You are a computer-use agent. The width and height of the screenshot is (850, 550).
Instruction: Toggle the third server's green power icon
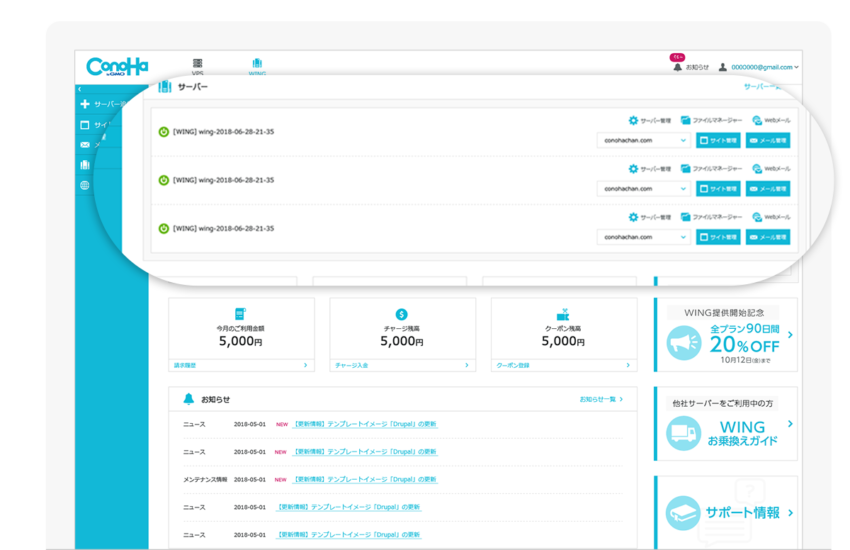164,228
